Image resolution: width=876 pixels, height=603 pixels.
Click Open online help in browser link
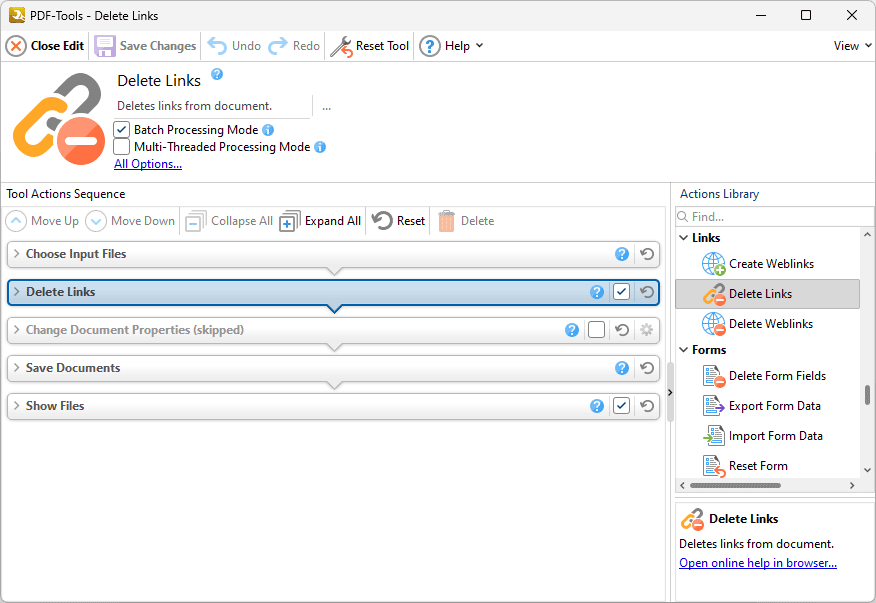click(758, 563)
